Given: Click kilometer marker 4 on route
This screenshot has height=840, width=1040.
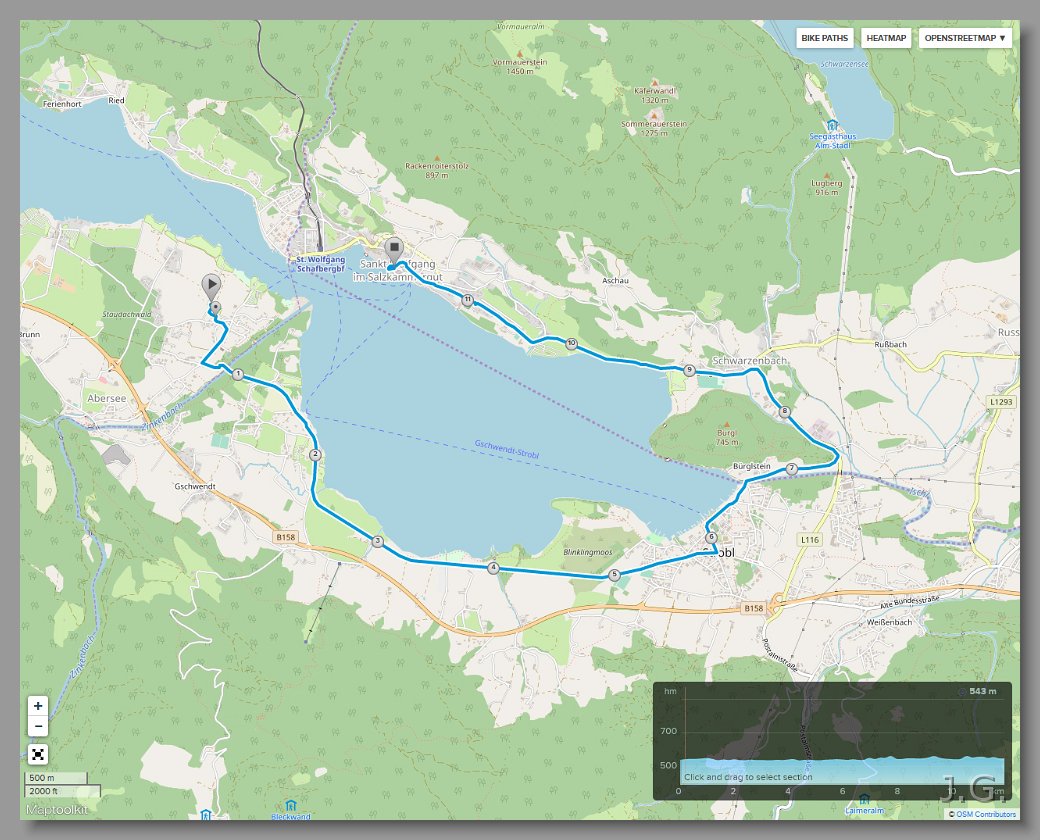Looking at the screenshot, I should pos(493,567).
